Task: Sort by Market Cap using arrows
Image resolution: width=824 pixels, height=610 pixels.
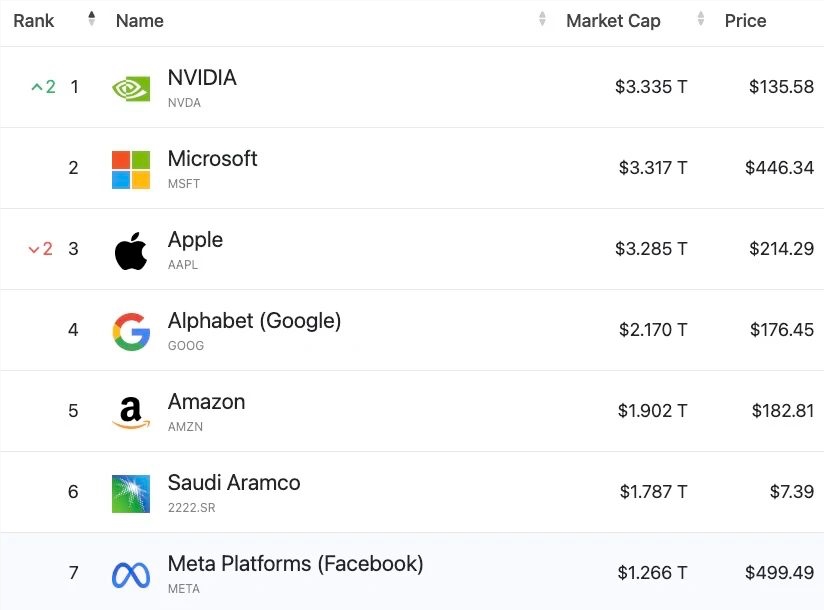Action: [701, 19]
